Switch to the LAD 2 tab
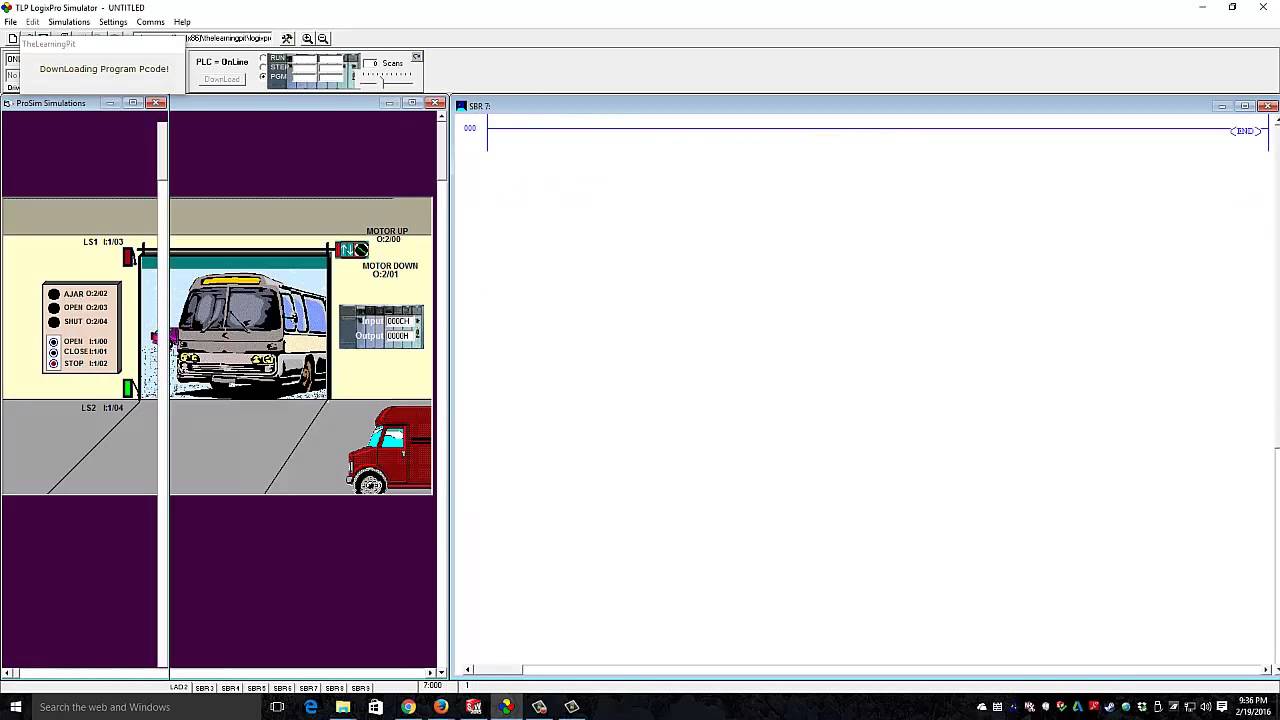Viewport: 1280px width, 720px height. [x=179, y=687]
